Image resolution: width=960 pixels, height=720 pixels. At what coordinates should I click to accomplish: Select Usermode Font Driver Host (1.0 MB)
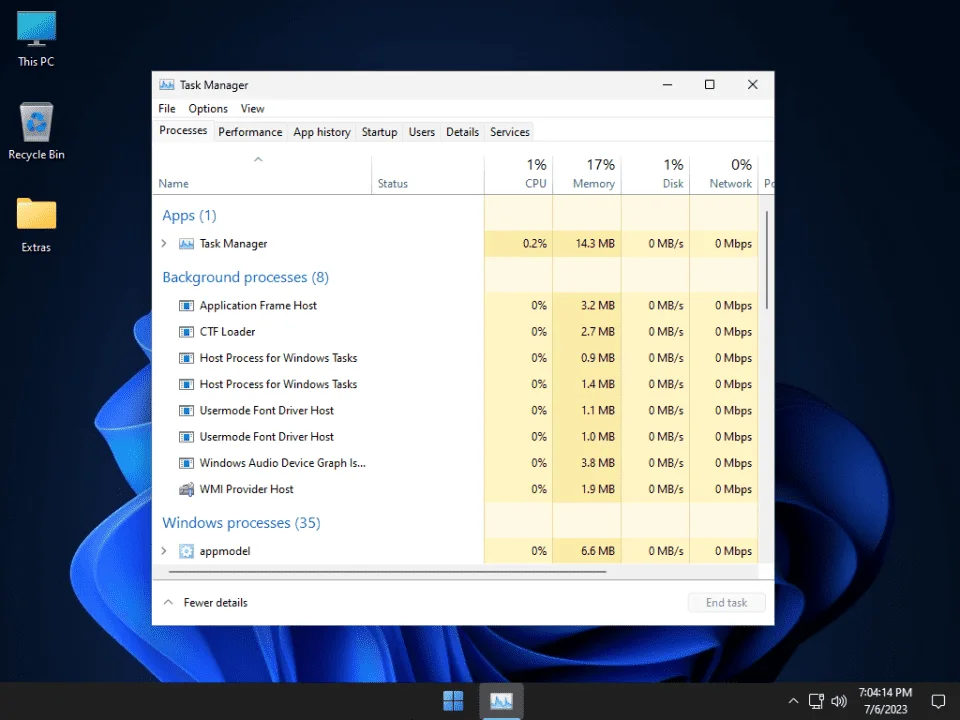(456, 437)
